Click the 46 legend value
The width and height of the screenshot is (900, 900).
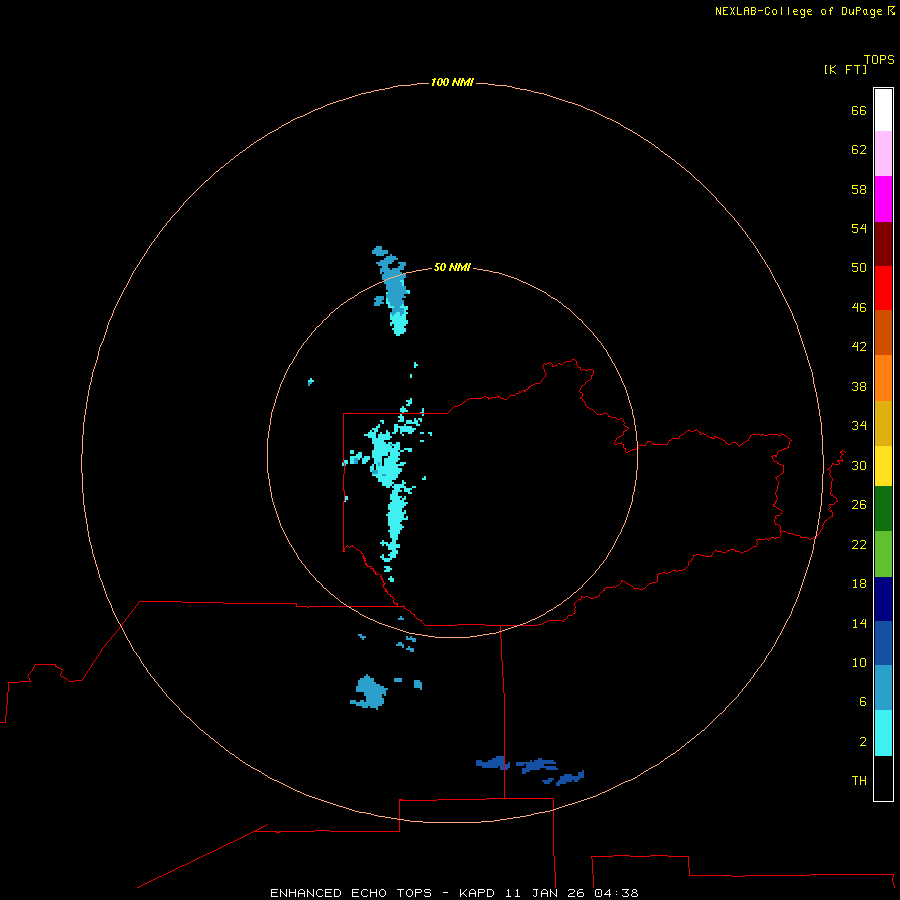(x=859, y=307)
